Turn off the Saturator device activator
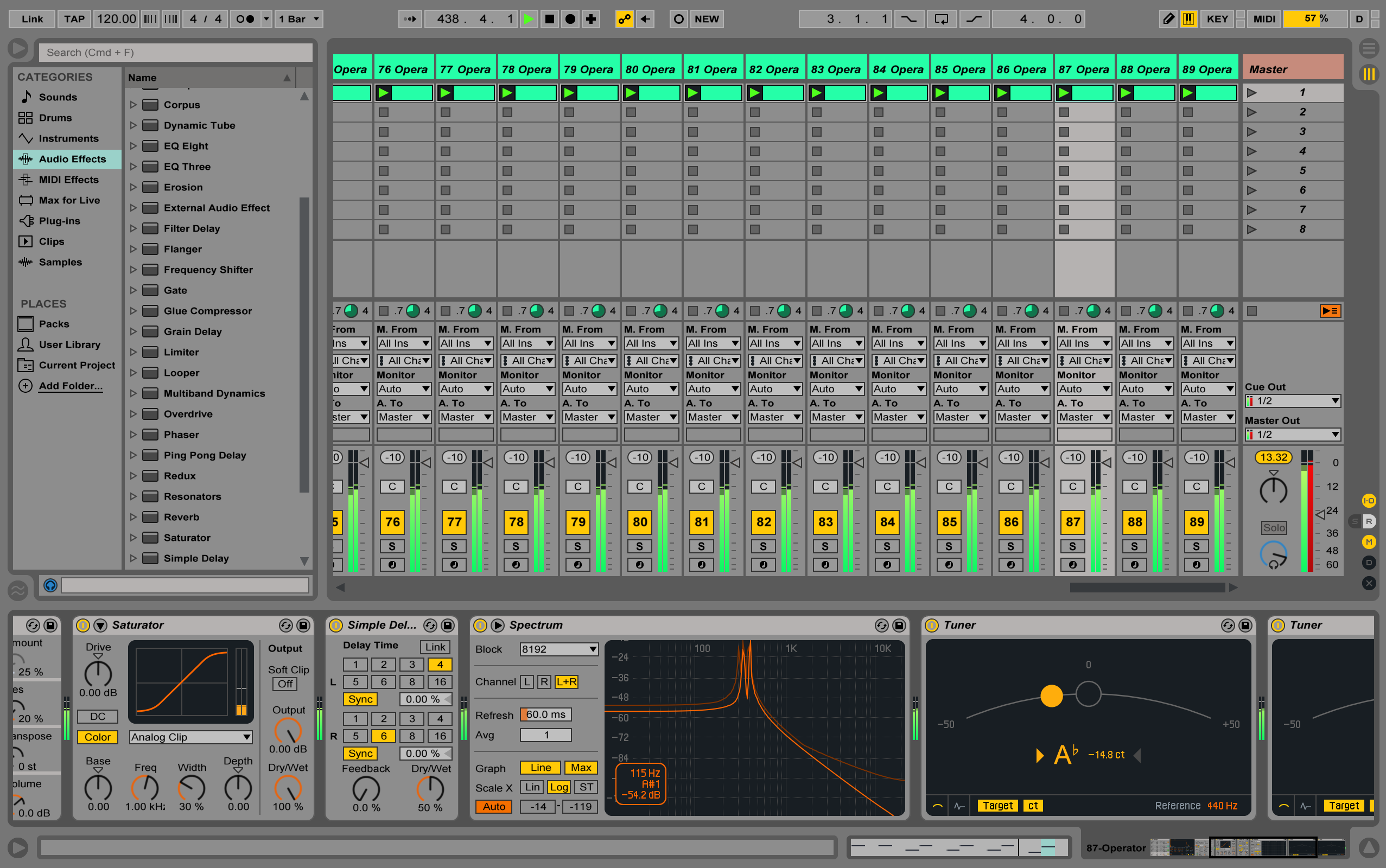Viewport: 1386px width, 868px height. tap(82, 625)
